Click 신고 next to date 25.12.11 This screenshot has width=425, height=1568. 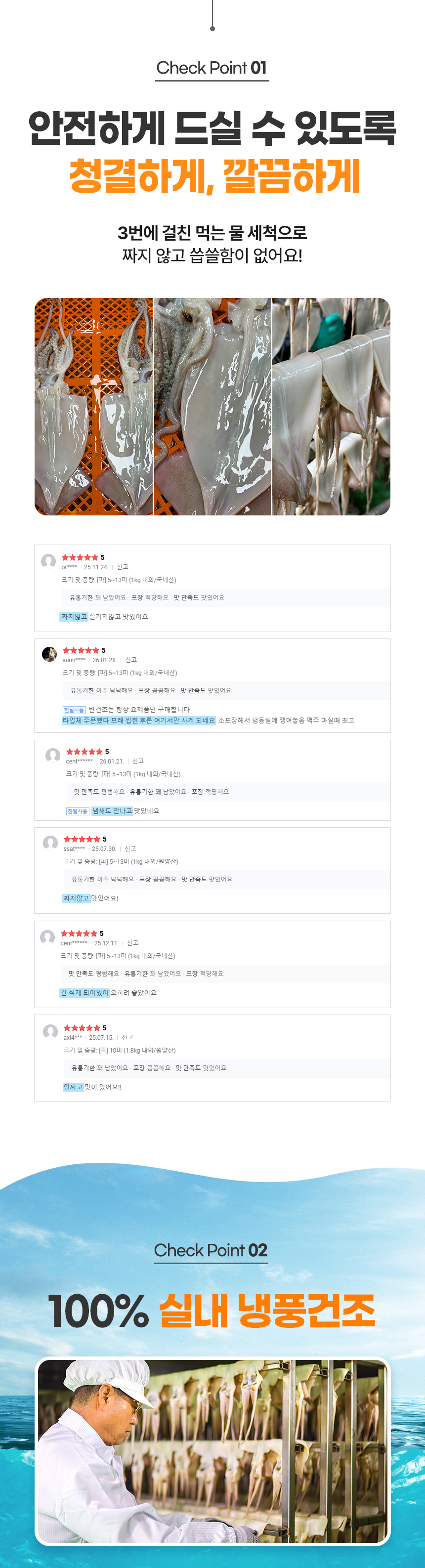click(133, 943)
